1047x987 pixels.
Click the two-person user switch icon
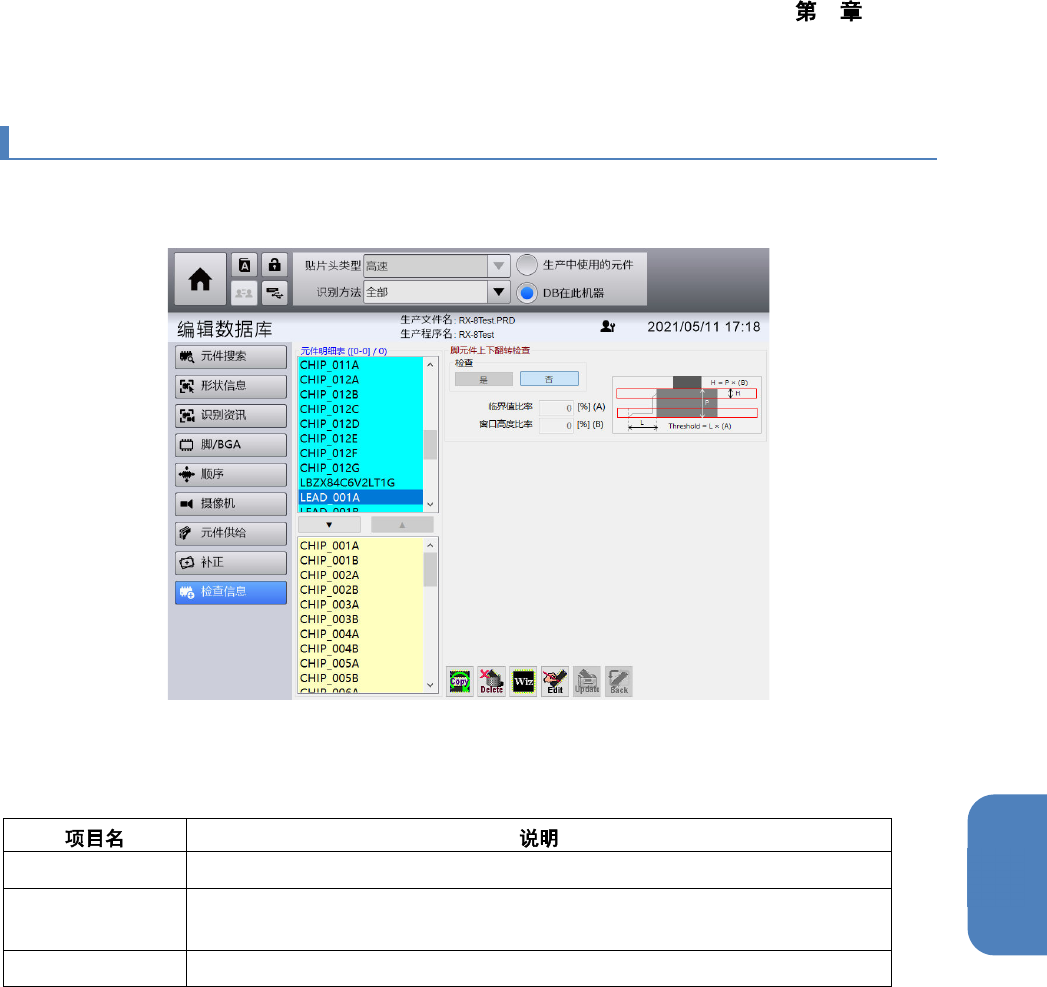click(244, 292)
